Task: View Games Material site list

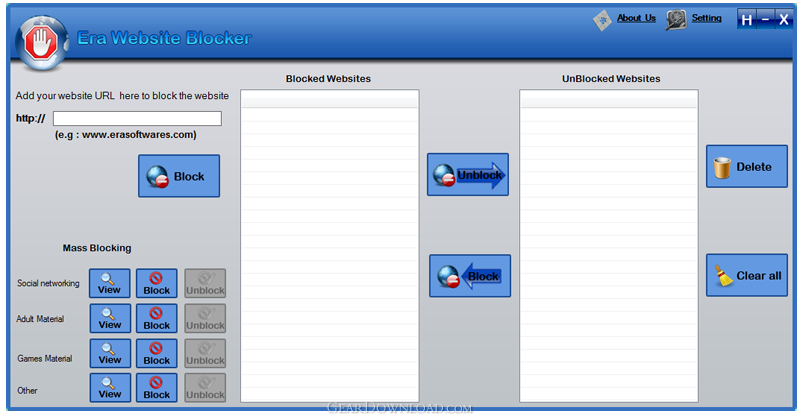Action: point(110,353)
